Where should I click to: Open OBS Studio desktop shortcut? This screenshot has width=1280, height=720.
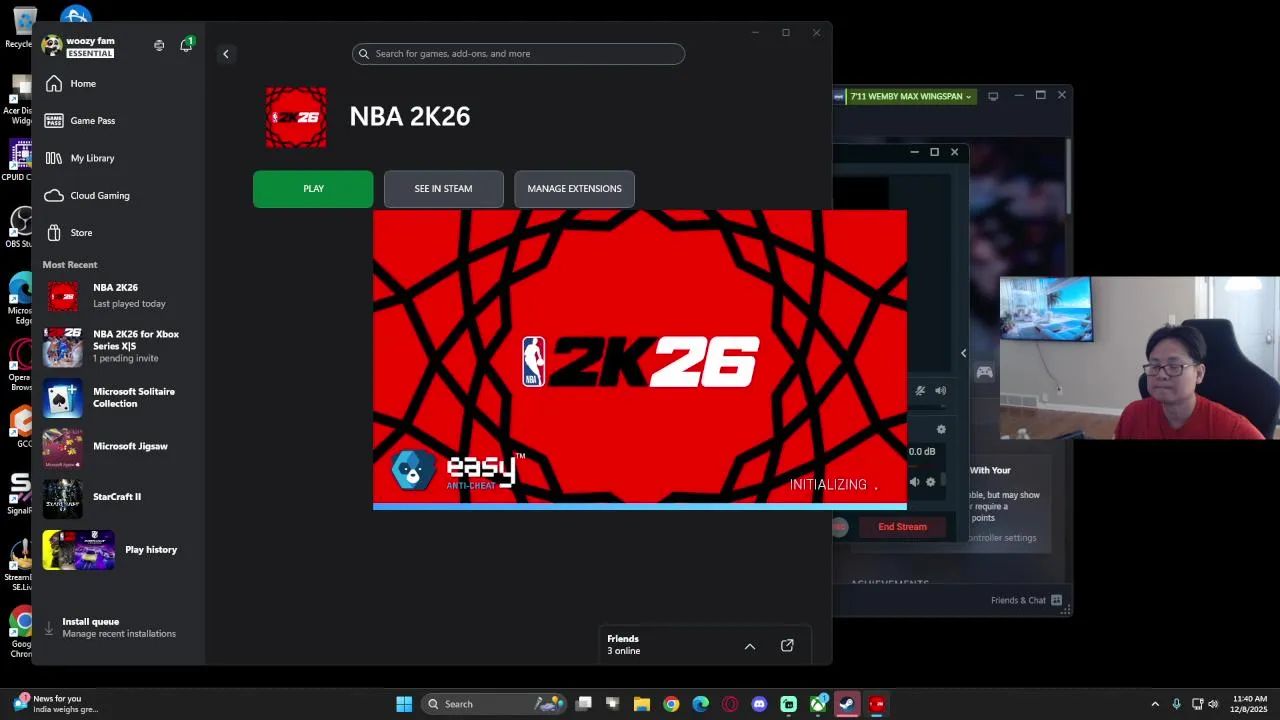click(20, 228)
